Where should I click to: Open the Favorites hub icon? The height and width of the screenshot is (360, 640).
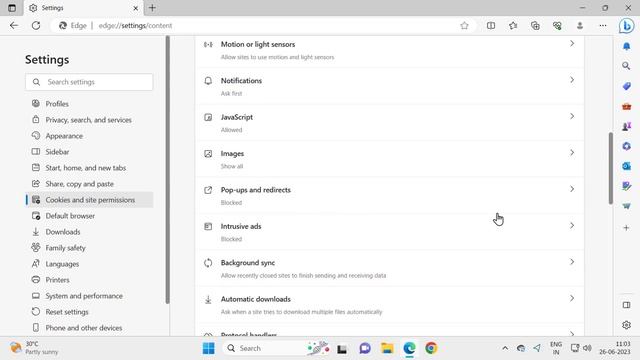click(513, 26)
